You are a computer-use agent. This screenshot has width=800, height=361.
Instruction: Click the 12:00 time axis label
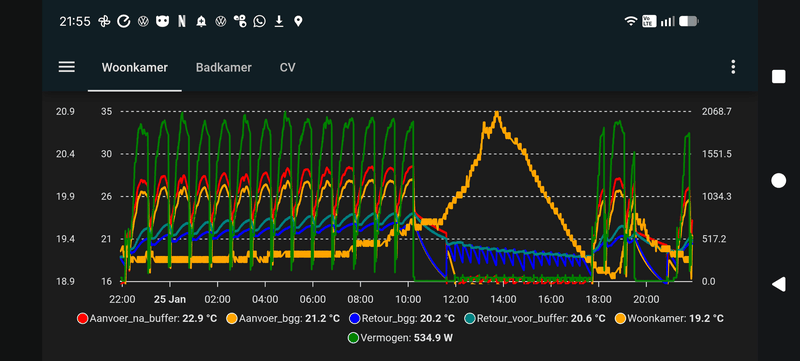[455, 299]
